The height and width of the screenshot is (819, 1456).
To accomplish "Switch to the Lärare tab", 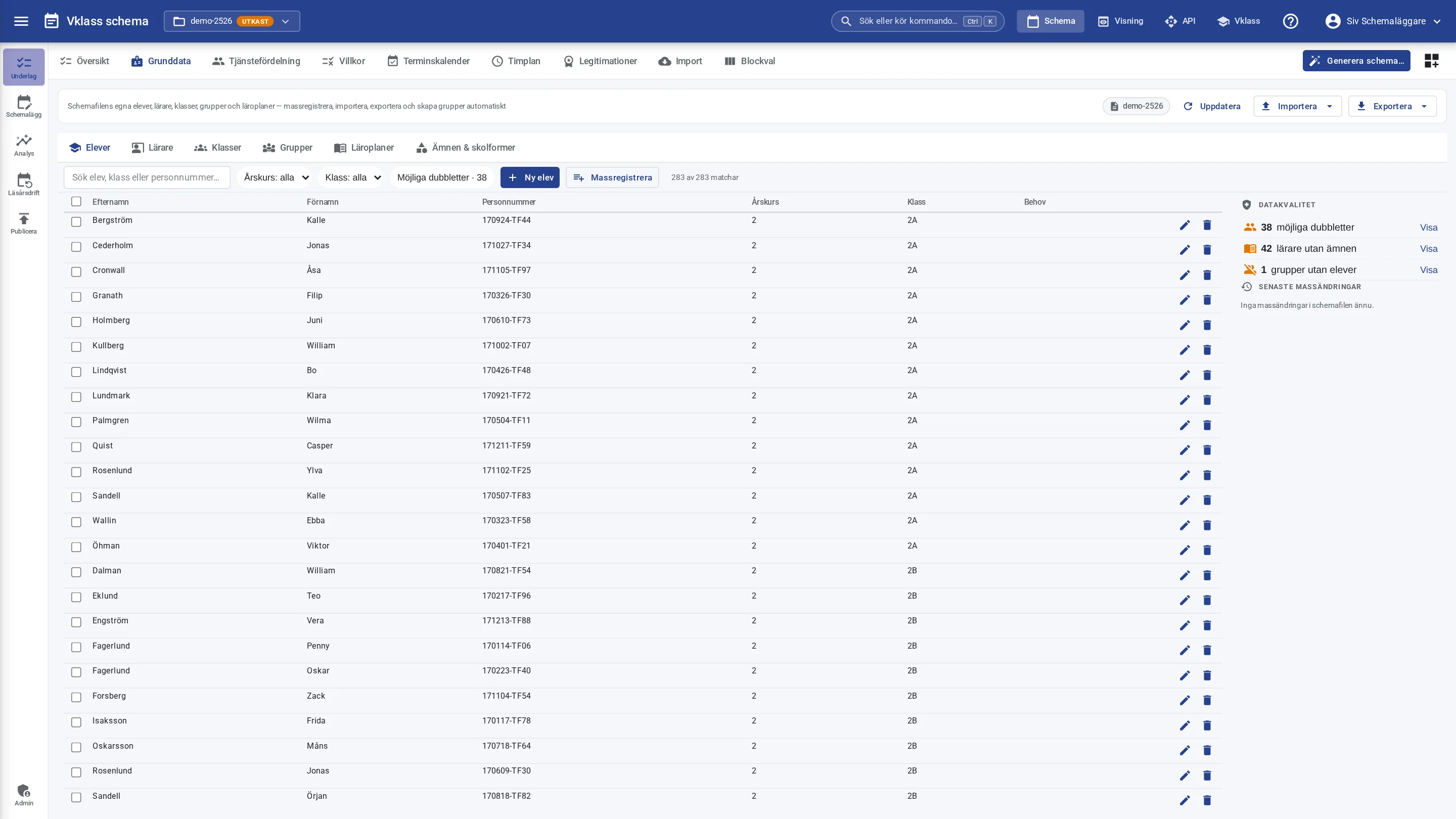I will [152, 148].
